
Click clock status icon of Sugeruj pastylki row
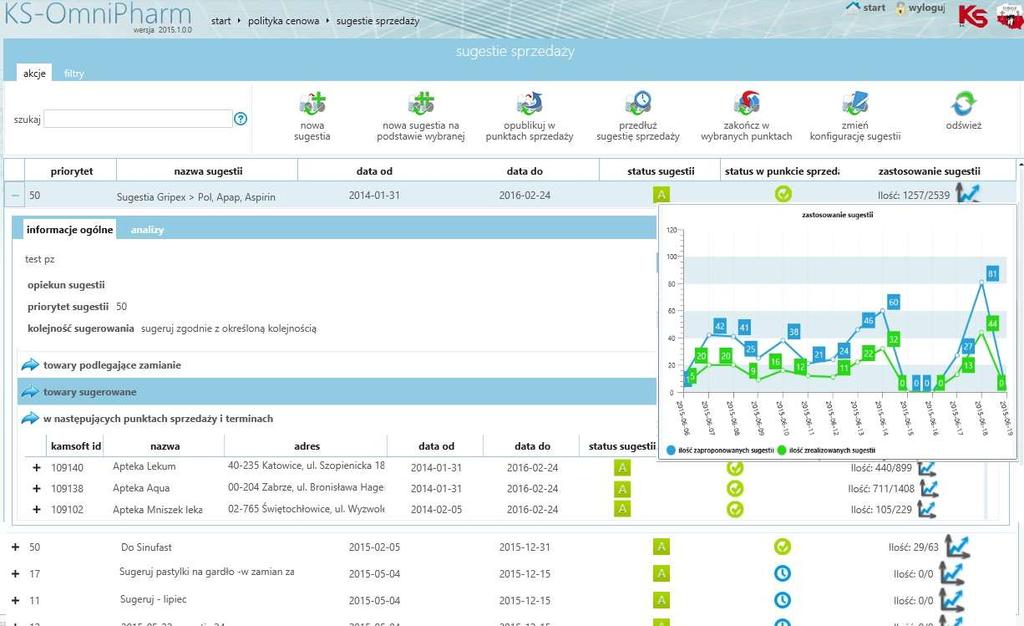coord(782,573)
